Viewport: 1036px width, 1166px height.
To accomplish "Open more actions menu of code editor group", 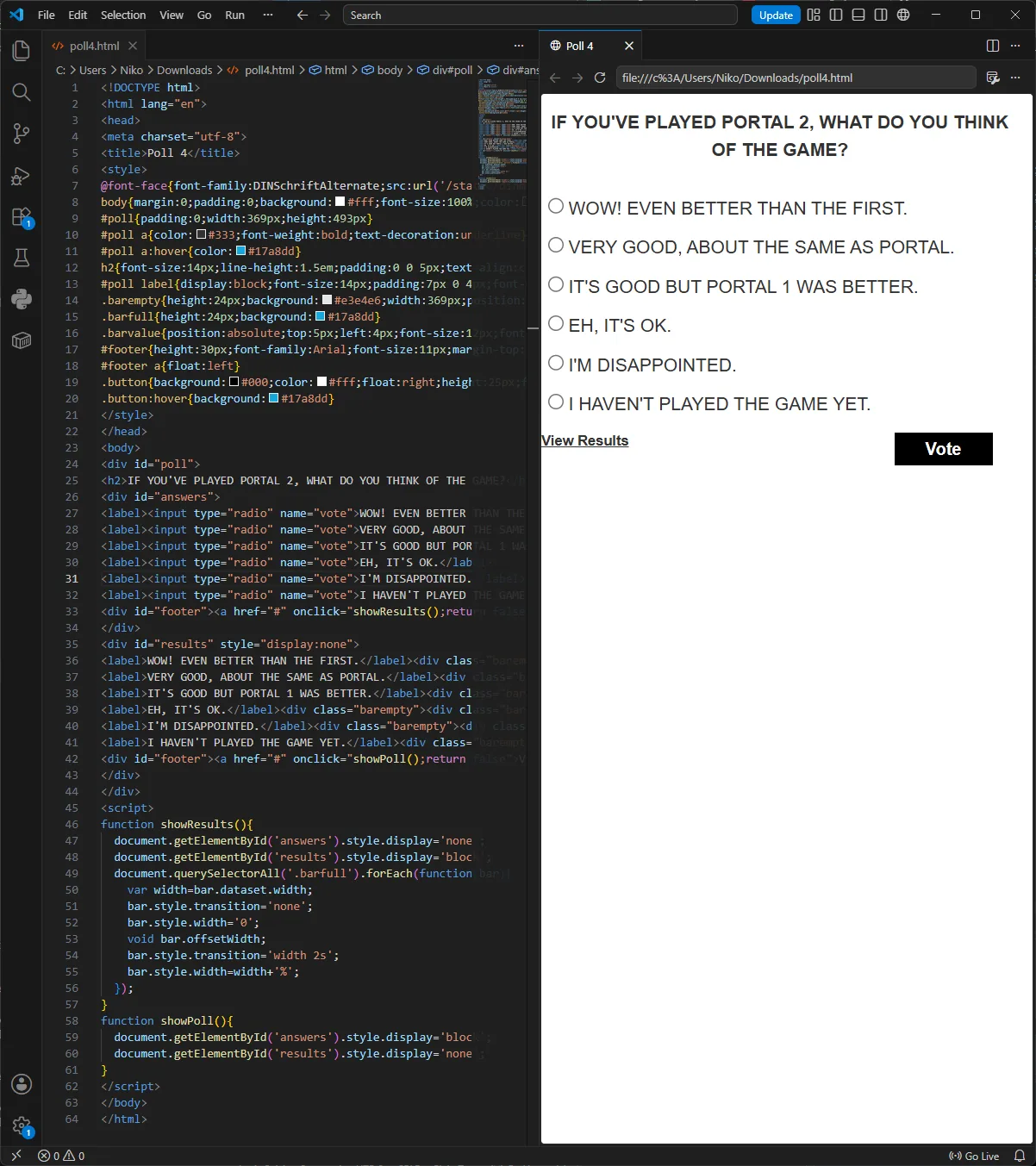I will tap(519, 46).
